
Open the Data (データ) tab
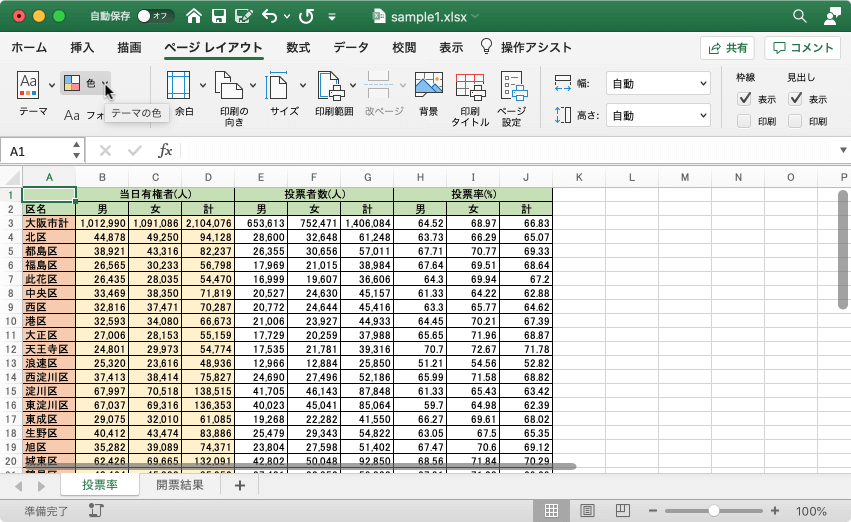[x=351, y=48]
